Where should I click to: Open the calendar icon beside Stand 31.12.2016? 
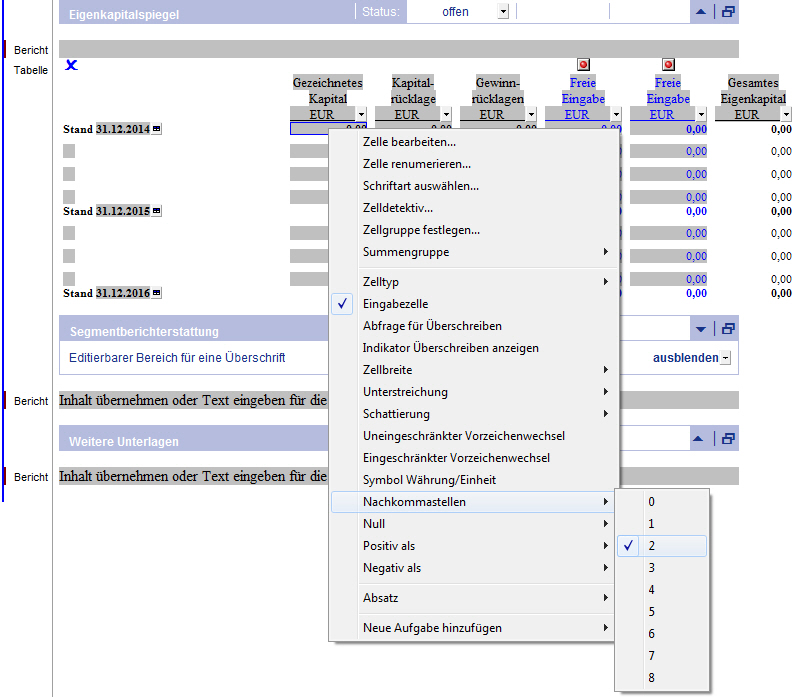157,293
